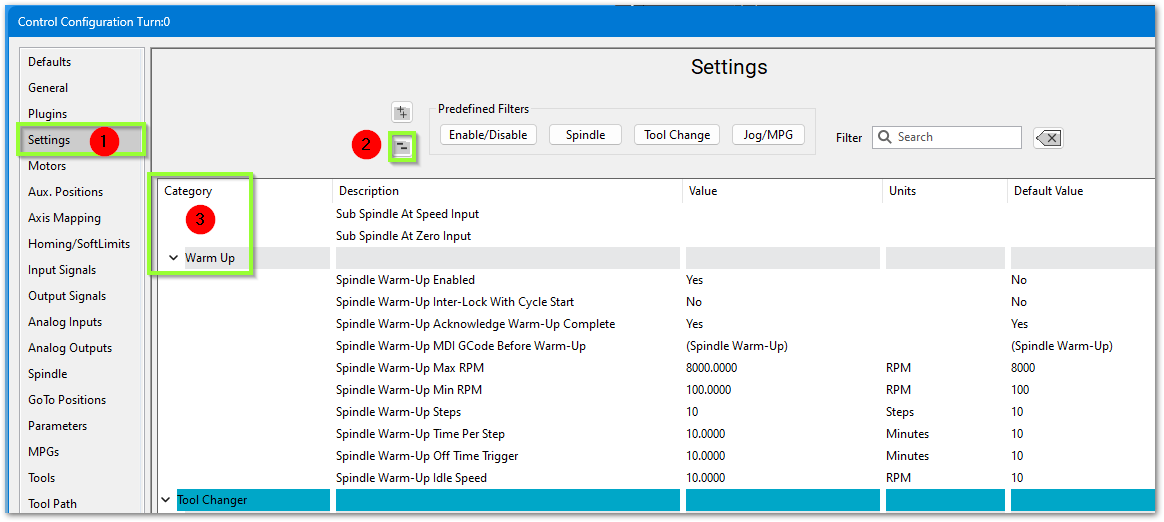Screen dimensions: 1164x522
Task: Click the magnifier icon in Search box
Action: click(x=884, y=137)
